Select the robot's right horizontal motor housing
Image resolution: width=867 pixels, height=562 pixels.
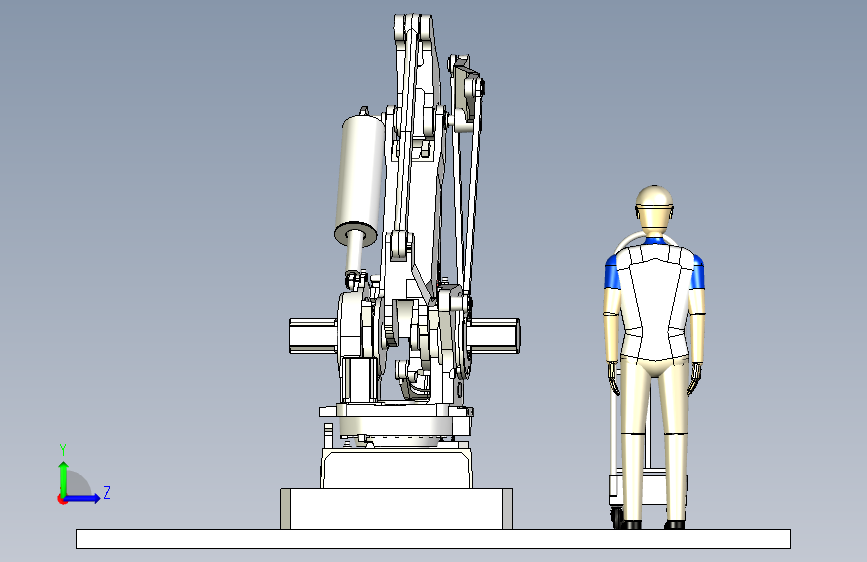494,335
